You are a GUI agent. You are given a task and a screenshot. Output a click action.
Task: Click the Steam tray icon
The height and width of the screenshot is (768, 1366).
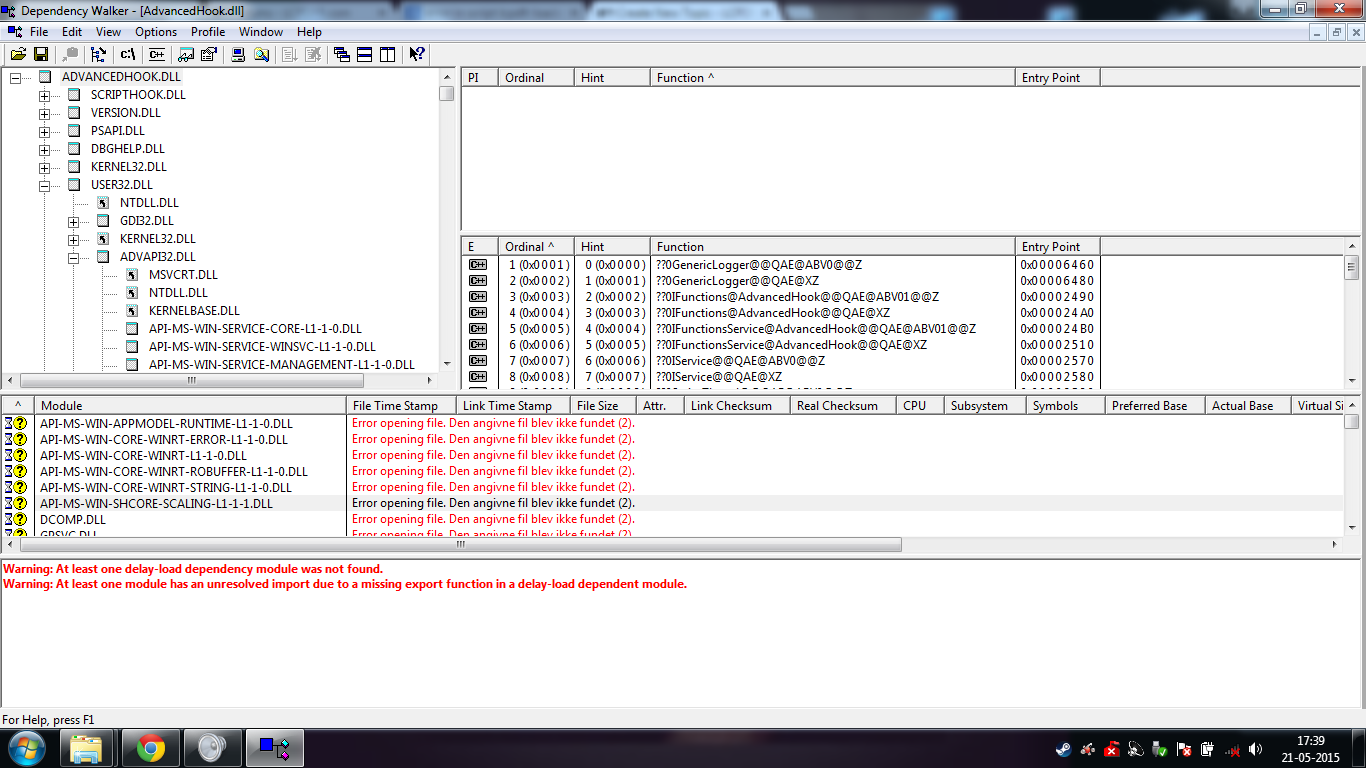tap(1064, 749)
